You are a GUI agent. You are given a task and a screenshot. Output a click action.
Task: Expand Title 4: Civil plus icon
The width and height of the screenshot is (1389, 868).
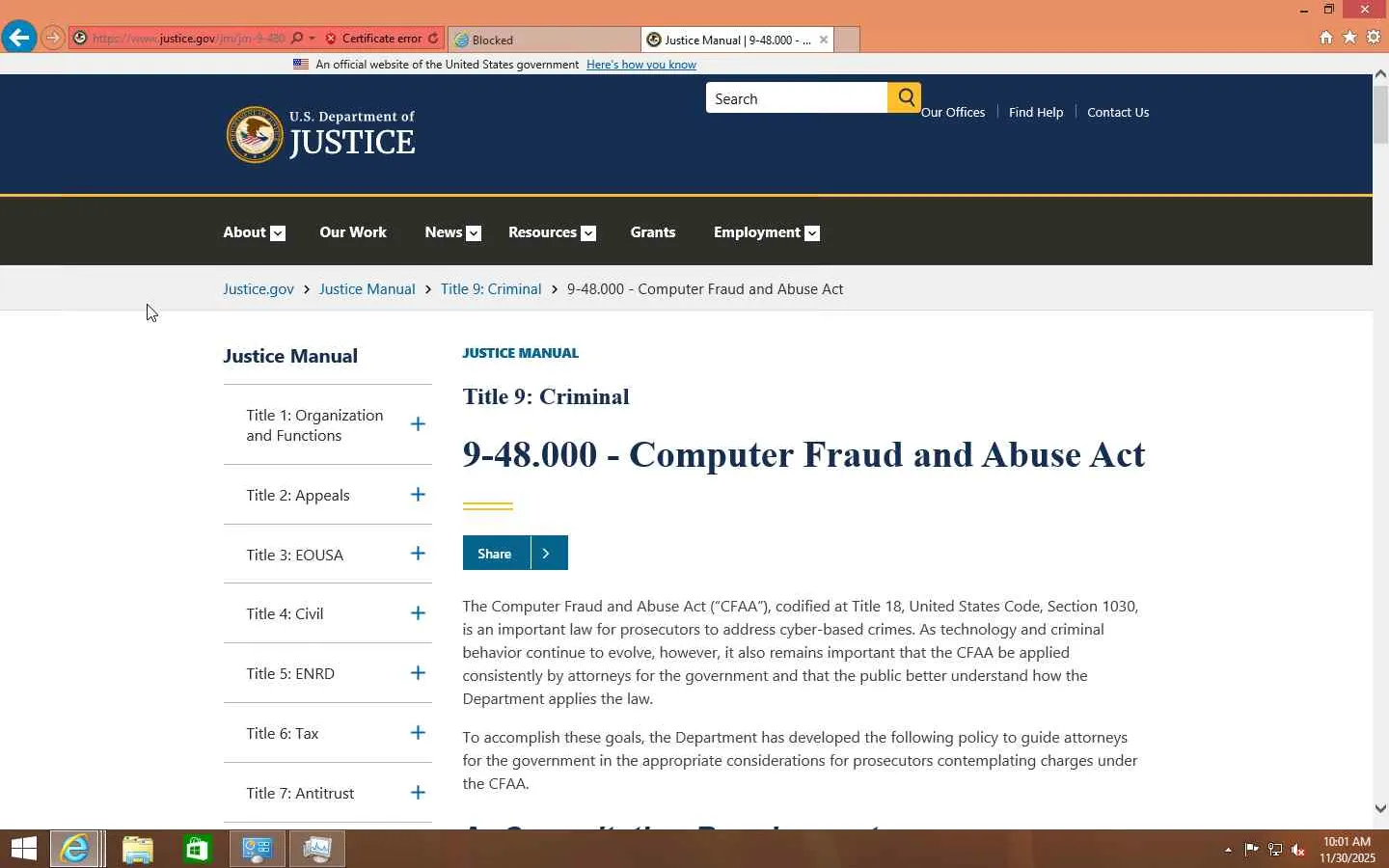pyautogui.click(x=418, y=613)
